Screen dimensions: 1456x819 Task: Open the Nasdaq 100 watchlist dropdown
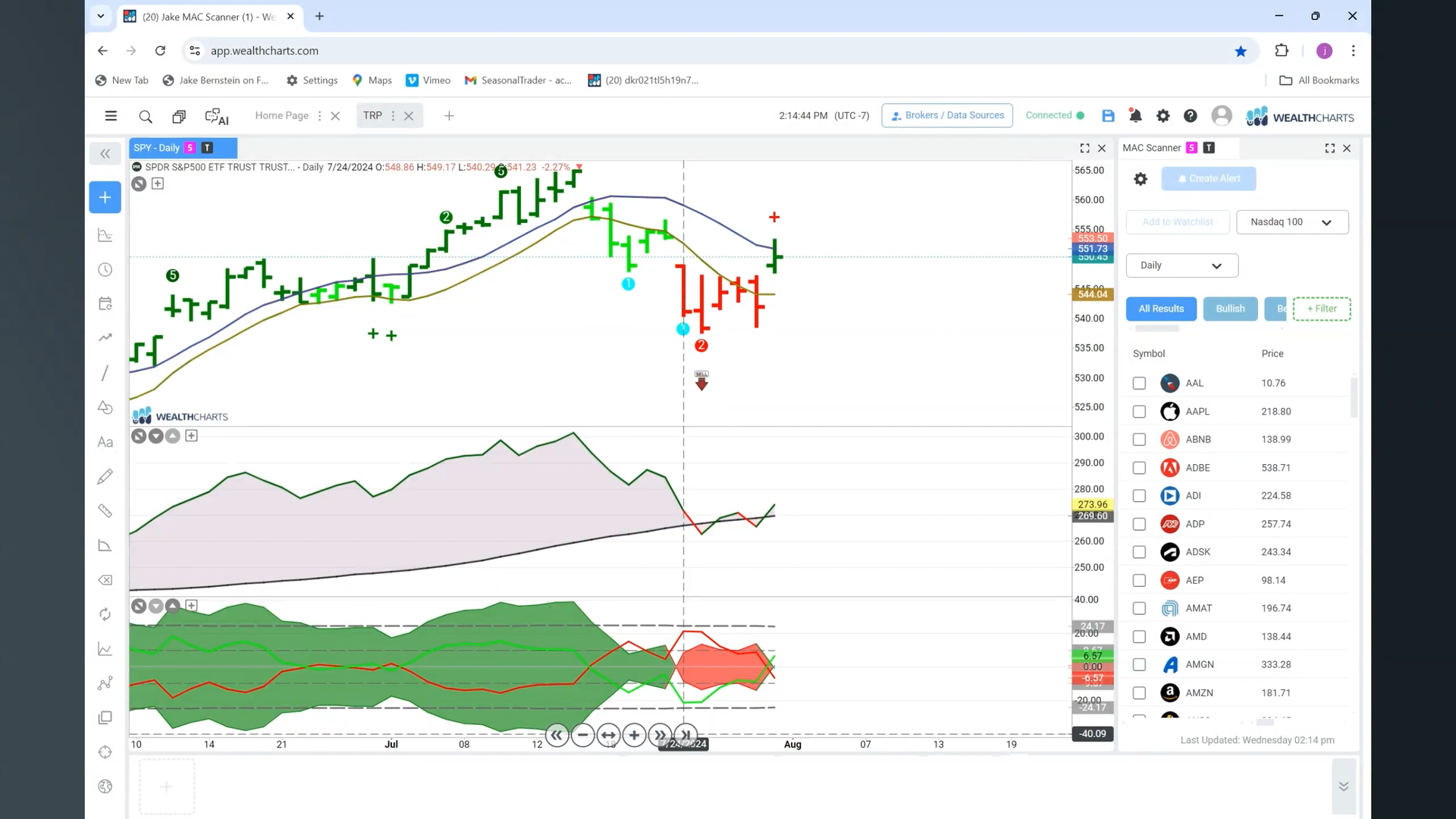click(1292, 222)
